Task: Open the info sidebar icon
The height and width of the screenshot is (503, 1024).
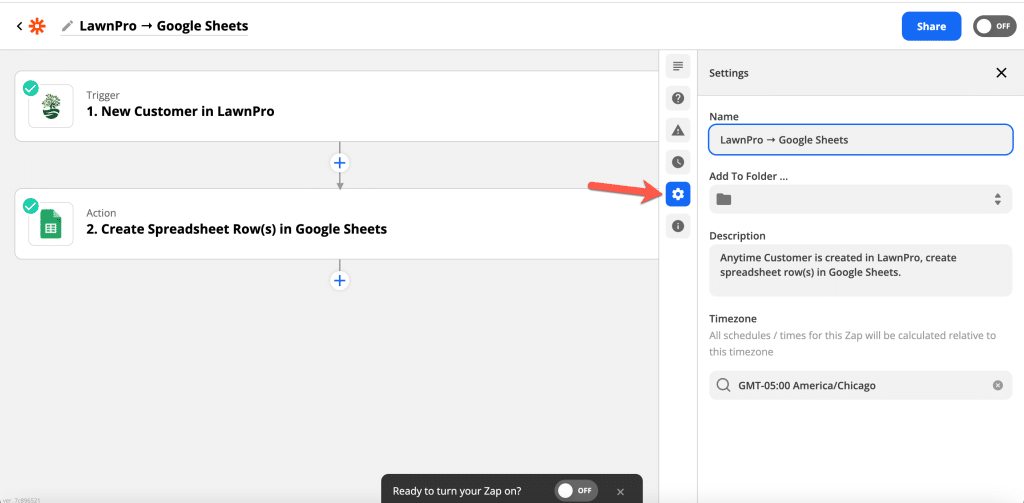Action: pyautogui.click(x=678, y=226)
